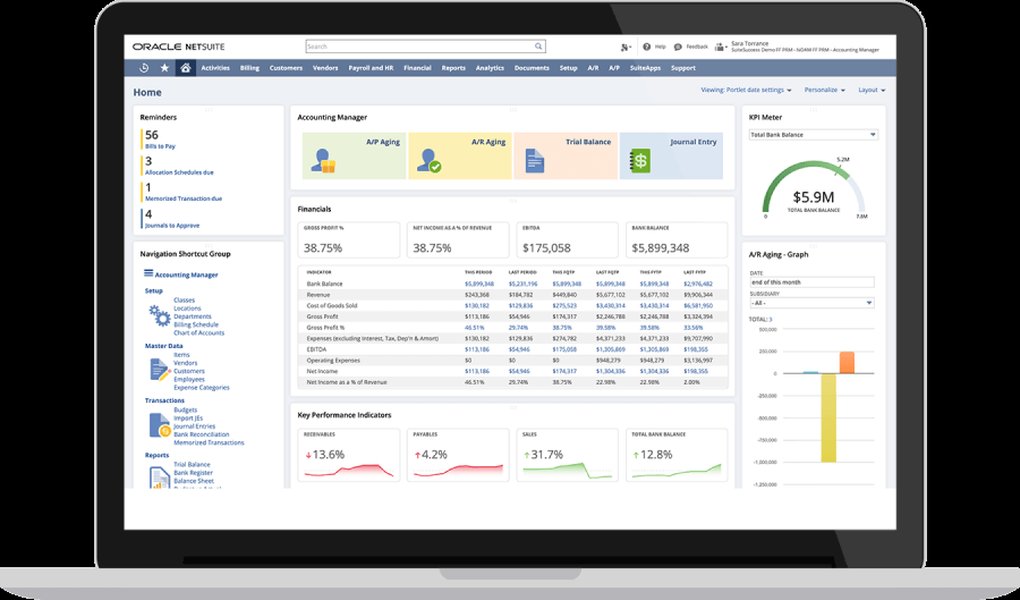Expand the Layout dropdown
Viewport: 1020px width, 600px height.
click(872, 90)
